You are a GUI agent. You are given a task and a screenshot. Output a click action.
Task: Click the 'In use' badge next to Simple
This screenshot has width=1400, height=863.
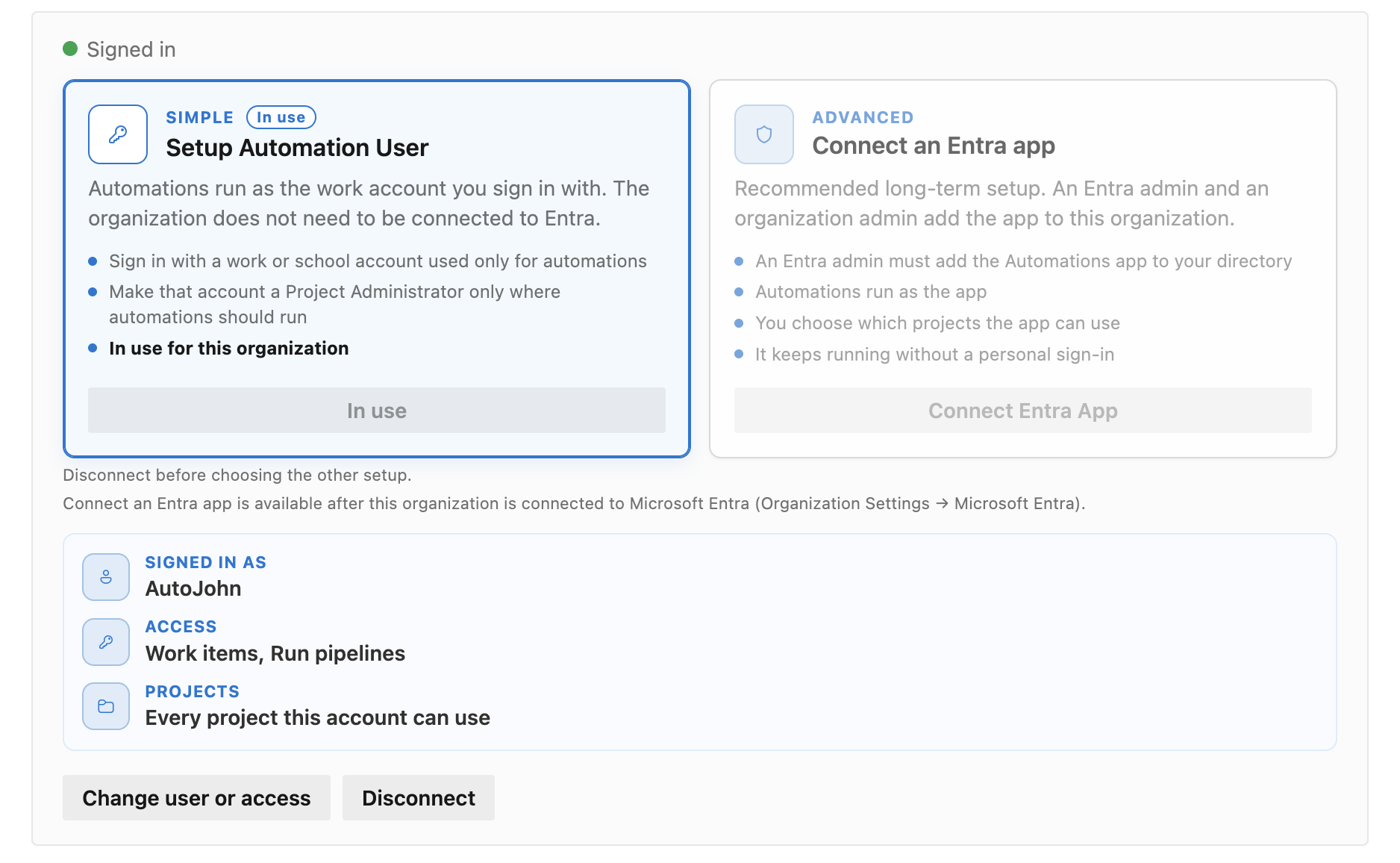click(x=281, y=117)
